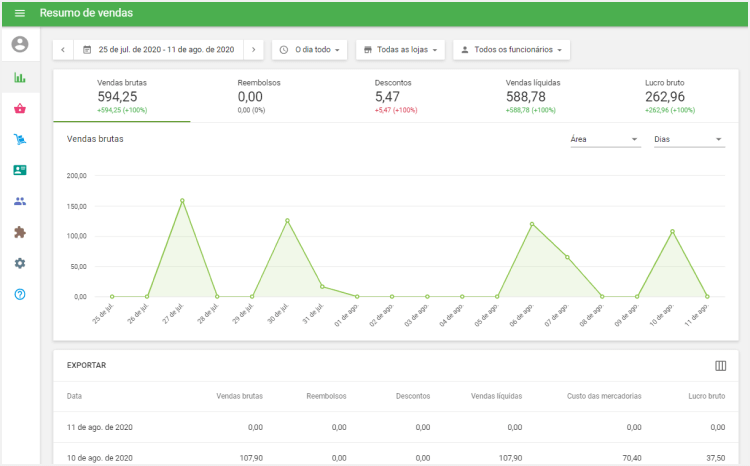Open the integrations puzzle piece icon
The image size is (750, 466).
coord(20,232)
